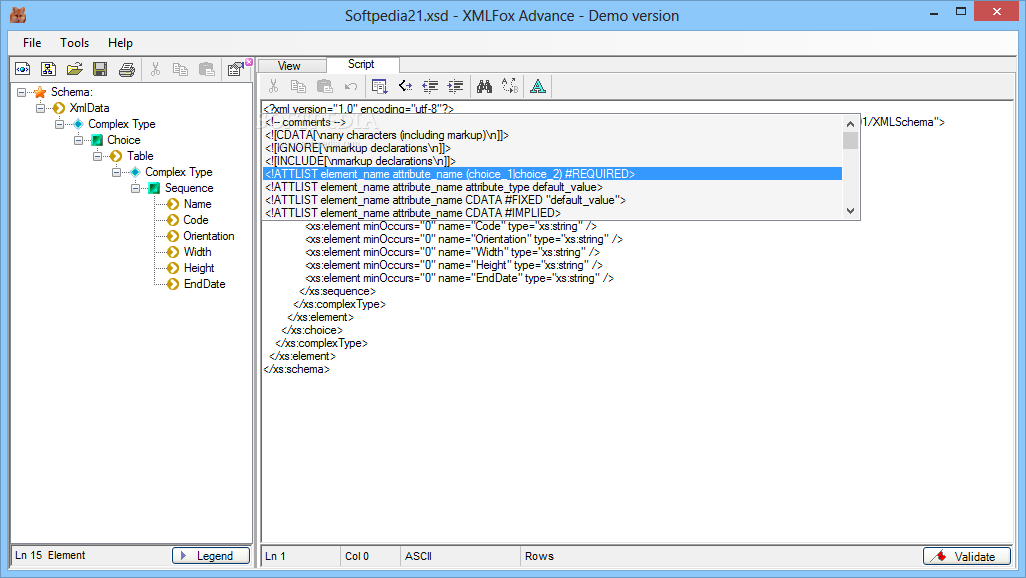1026x578 pixels.
Task: Switch to the Script tab
Action: pyautogui.click(x=361, y=64)
